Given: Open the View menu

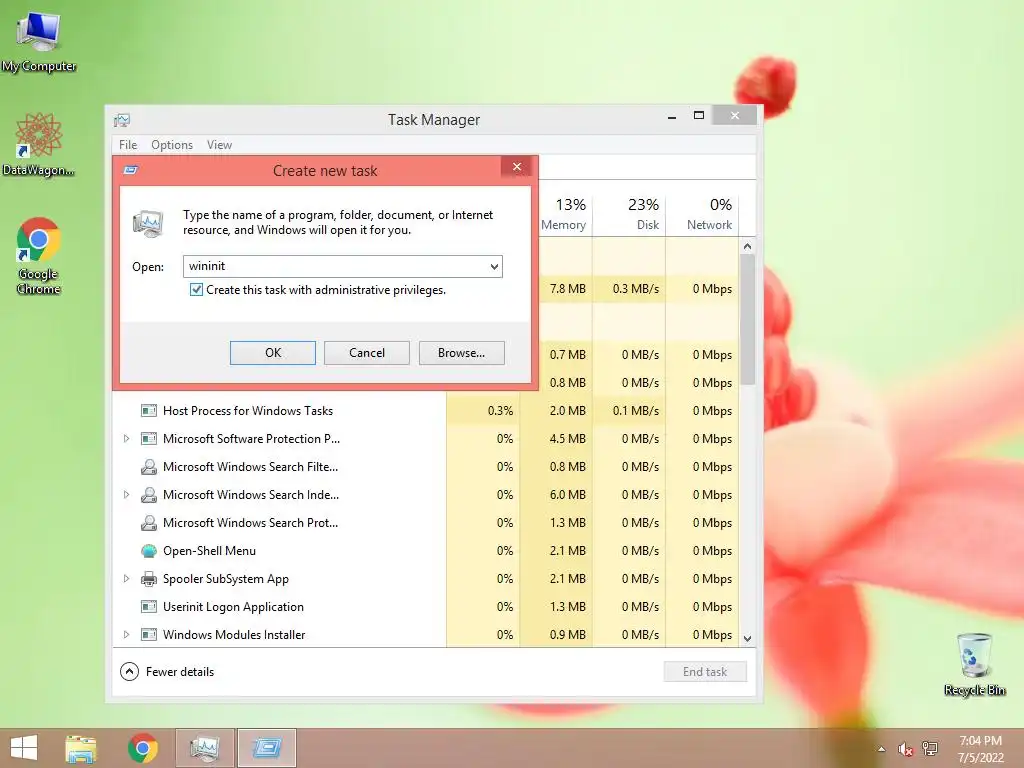Looking at the screenshot, I should click(219, 145).
